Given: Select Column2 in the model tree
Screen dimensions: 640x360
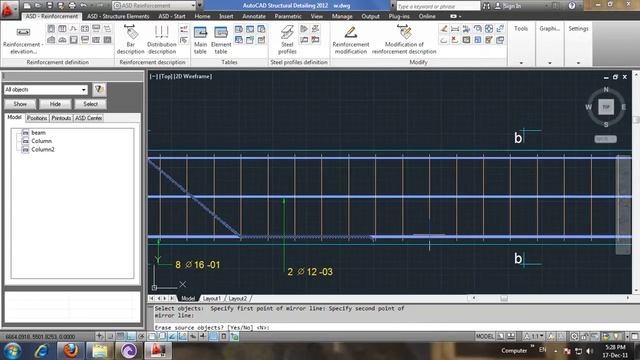Looking at the screenshot, I should [x=43, y=149].
